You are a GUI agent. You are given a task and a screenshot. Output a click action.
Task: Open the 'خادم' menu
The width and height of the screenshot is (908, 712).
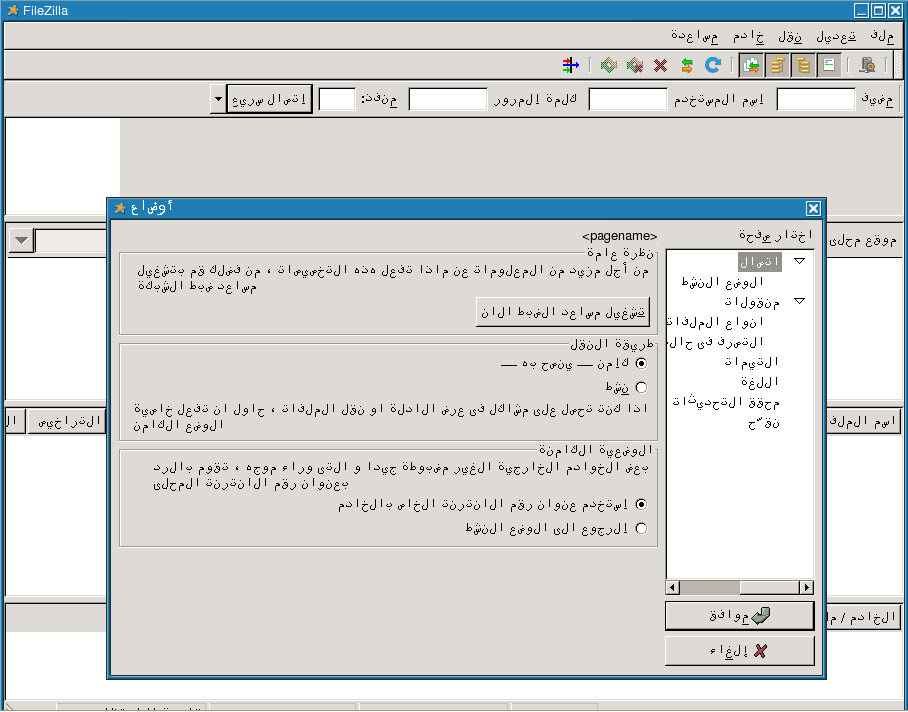(748, 36)
